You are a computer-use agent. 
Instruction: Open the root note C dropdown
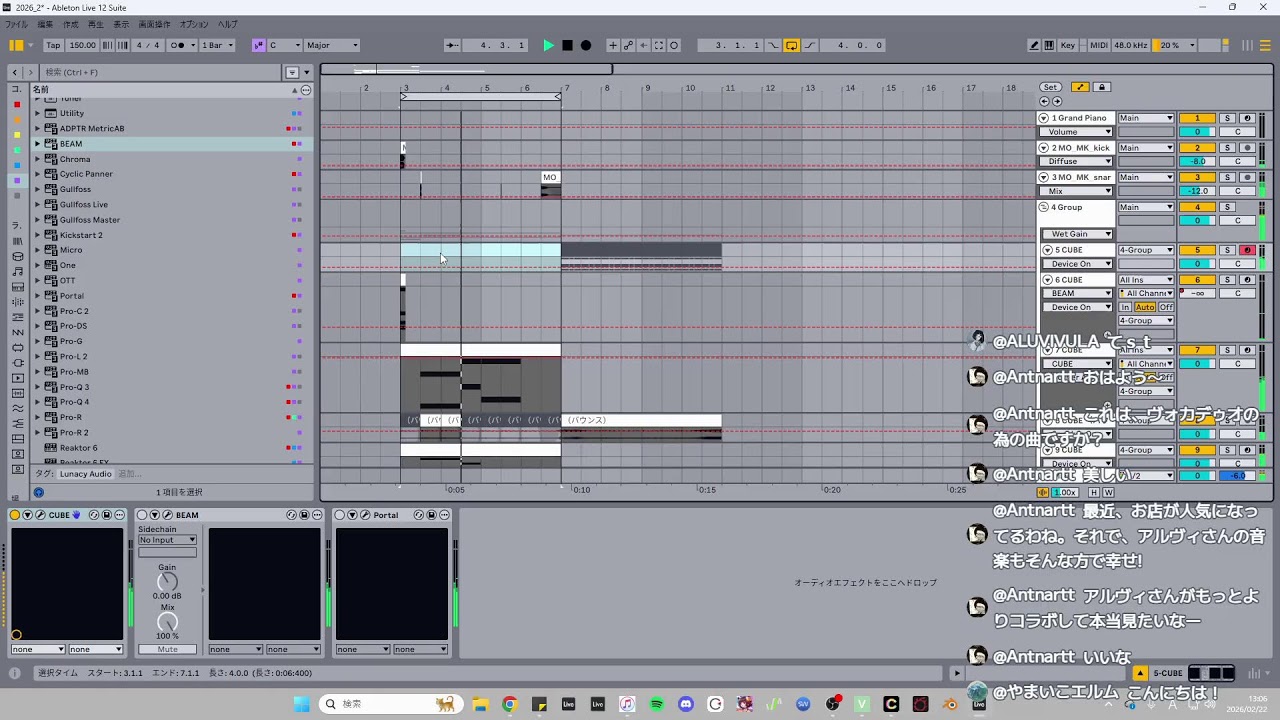(285, 45)
